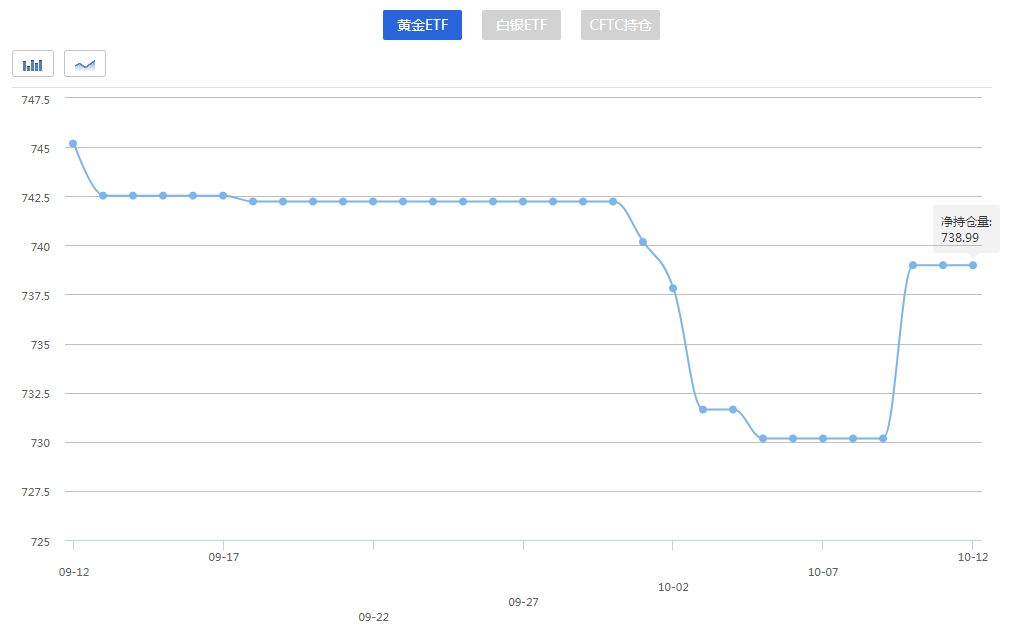
Task: Click the 10-02 x-axis date label
Action: [x=673, y=587]
